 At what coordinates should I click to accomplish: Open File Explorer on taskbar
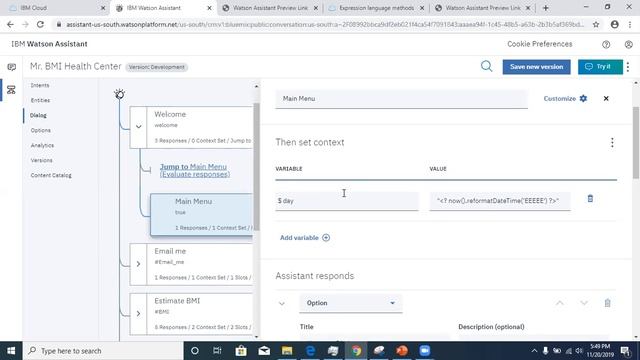coord(287,351)
